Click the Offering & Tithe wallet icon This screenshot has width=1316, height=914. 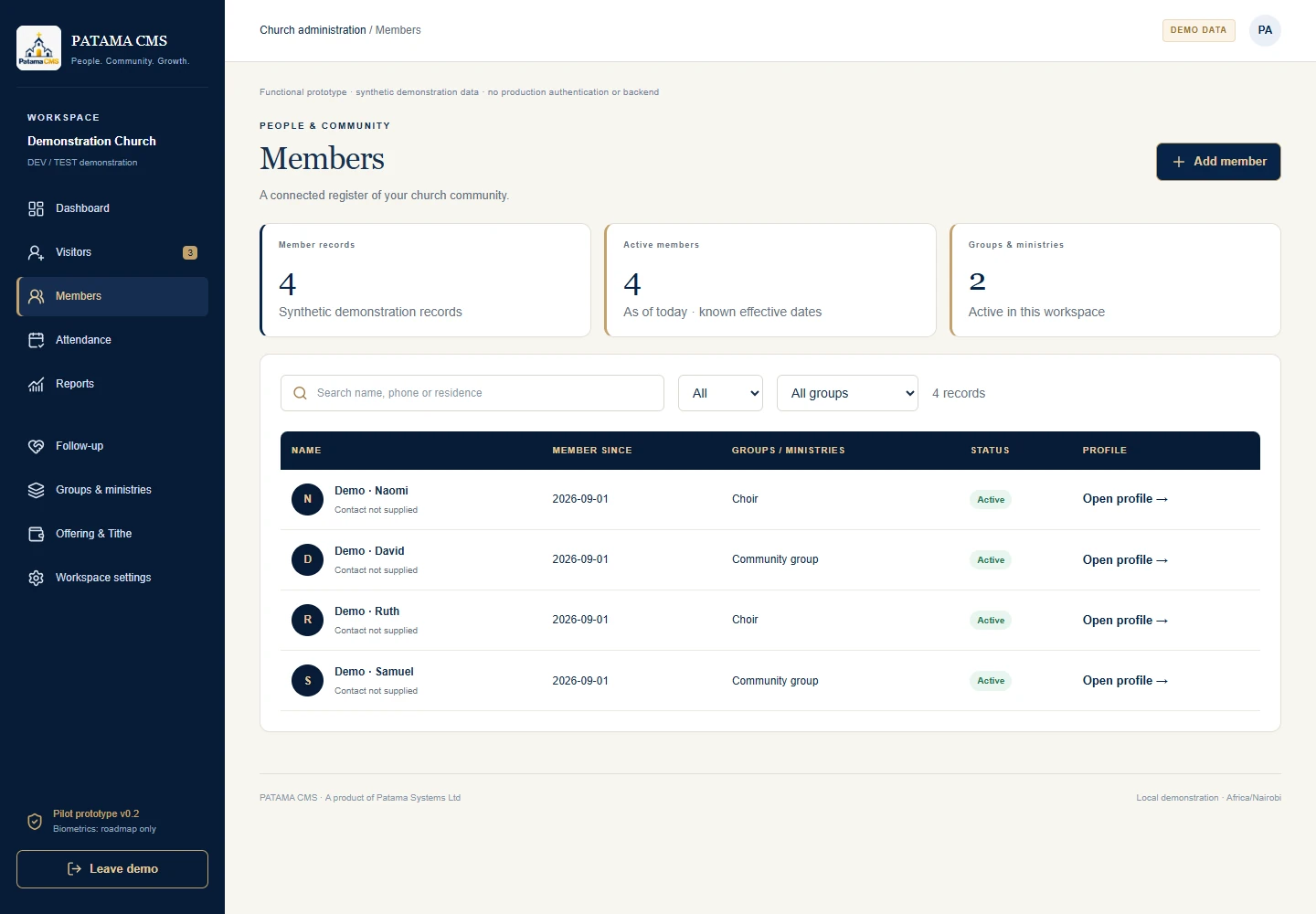click(37, 534)
